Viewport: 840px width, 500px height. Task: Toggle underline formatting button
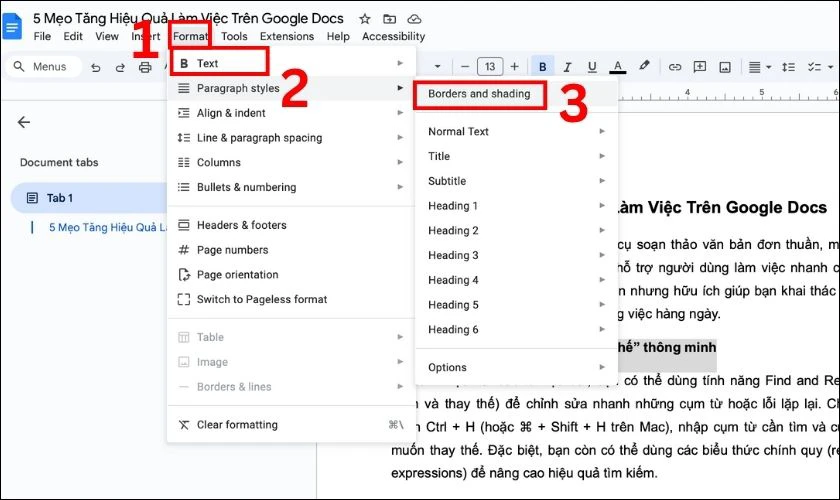click(592, 66)
